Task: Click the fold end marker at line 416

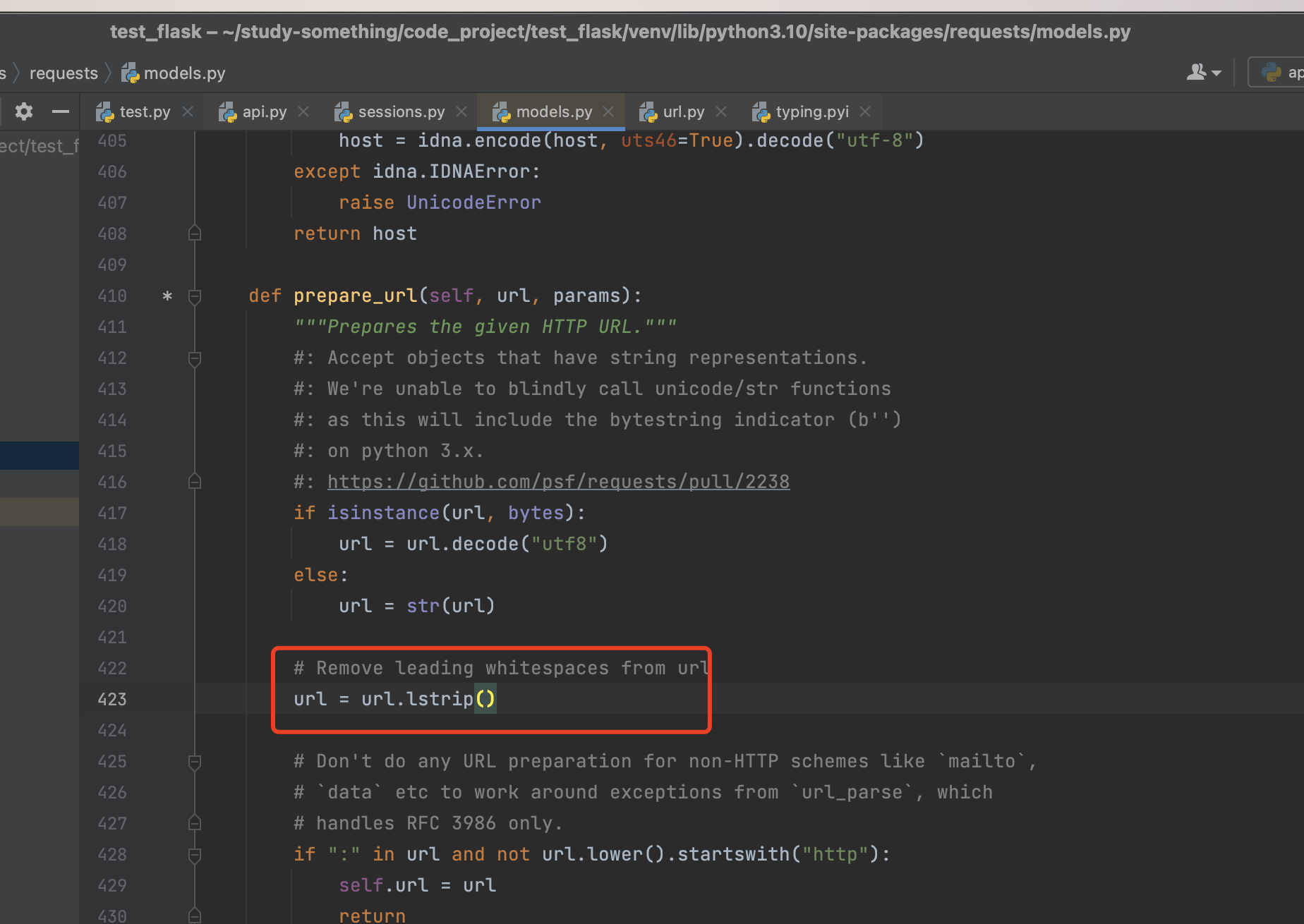Action: [195, 482]
